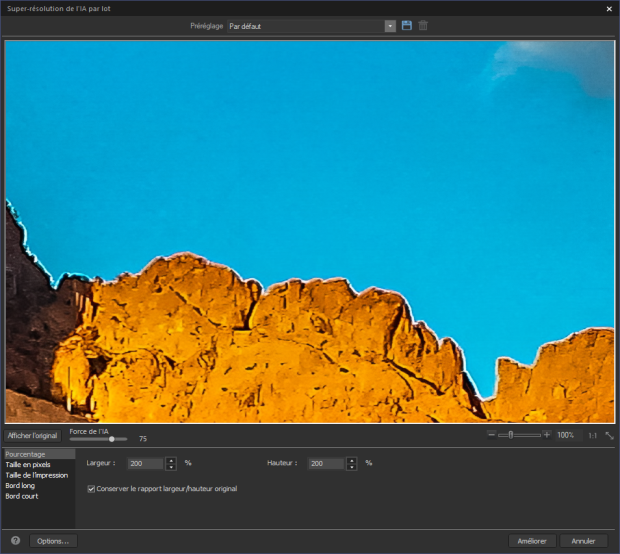This screenshot has width=620, height=554.
Task: Click the Améliorer button
Action: 531,541
